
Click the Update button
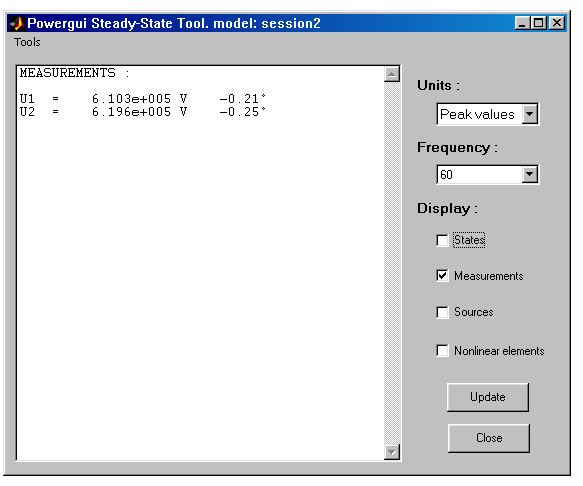487,397
